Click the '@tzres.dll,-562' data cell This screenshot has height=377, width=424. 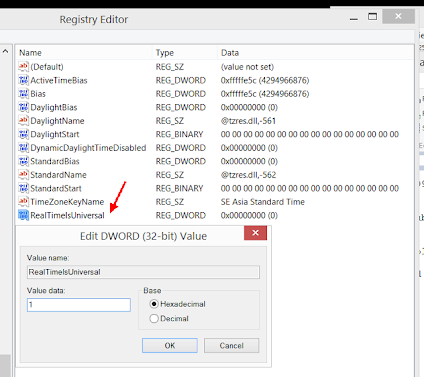tap(248, 175)
